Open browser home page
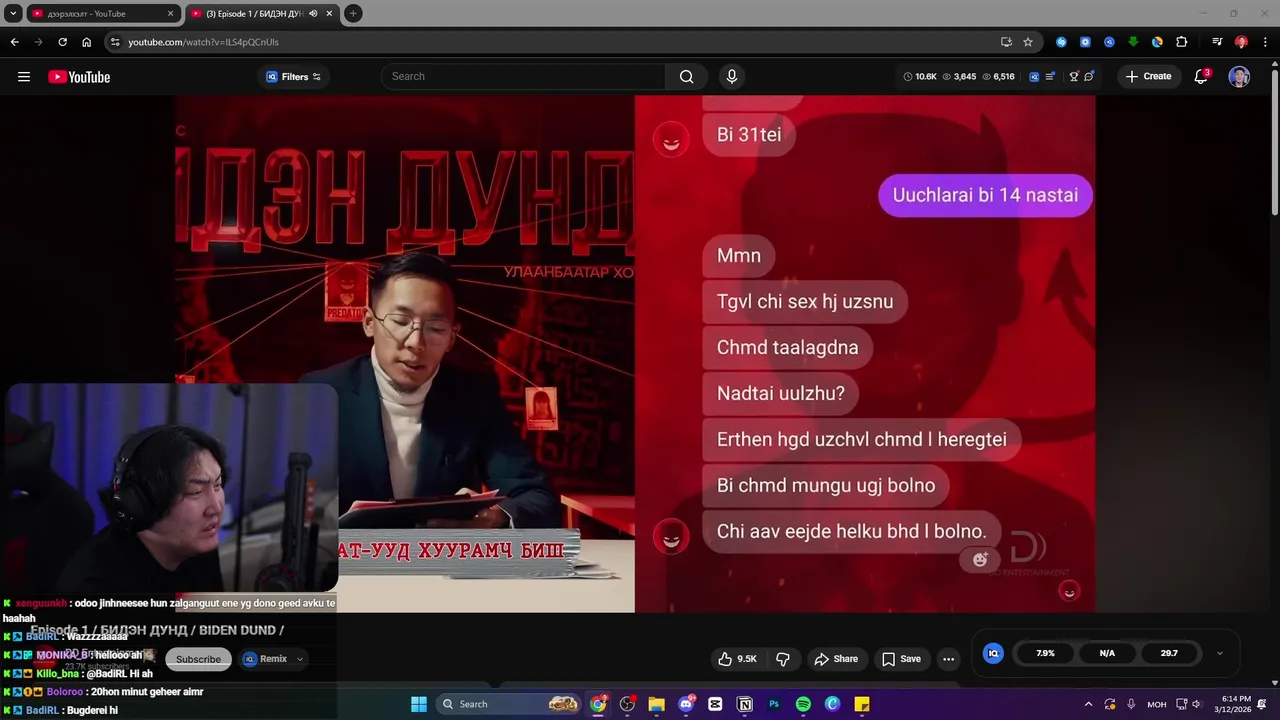This screenshot has width=1280, height=720. (86, 42)
